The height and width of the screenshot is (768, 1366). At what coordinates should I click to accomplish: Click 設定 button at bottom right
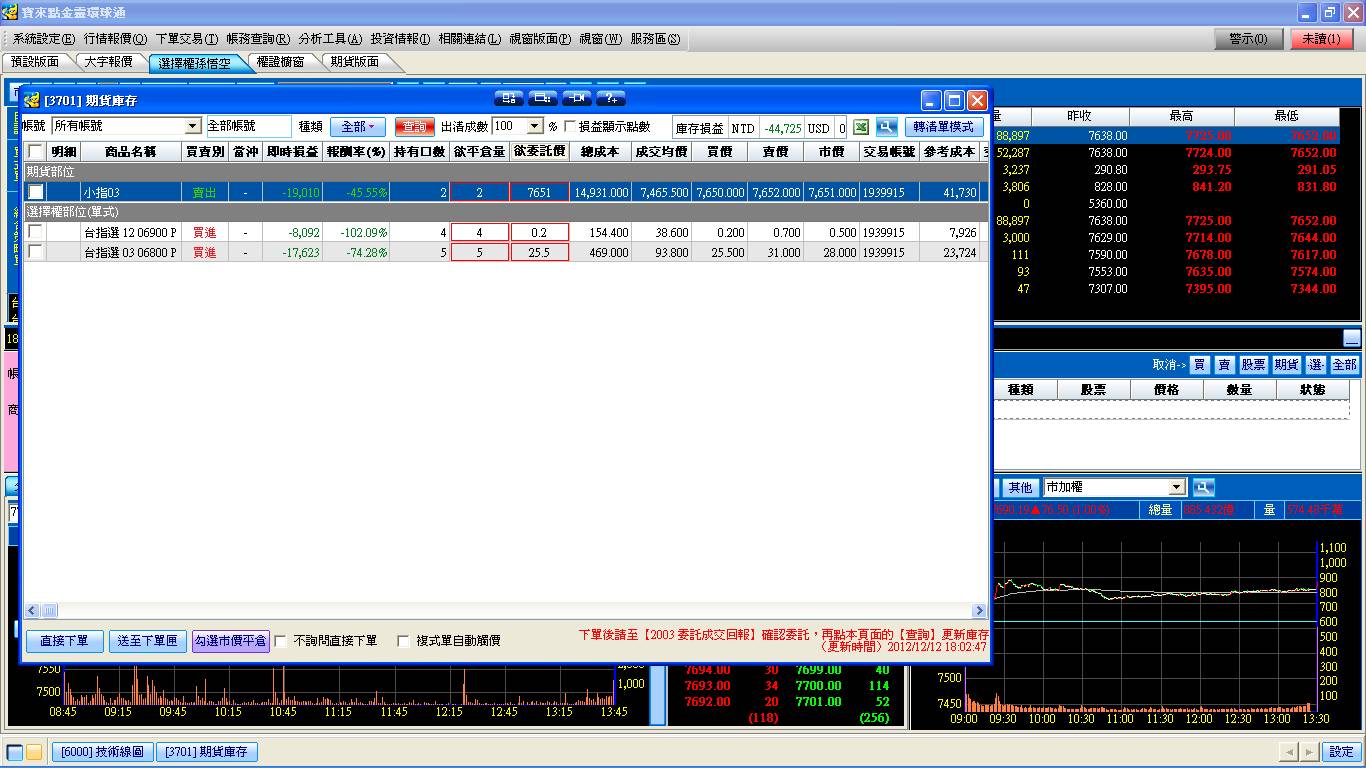(1342, 752)
